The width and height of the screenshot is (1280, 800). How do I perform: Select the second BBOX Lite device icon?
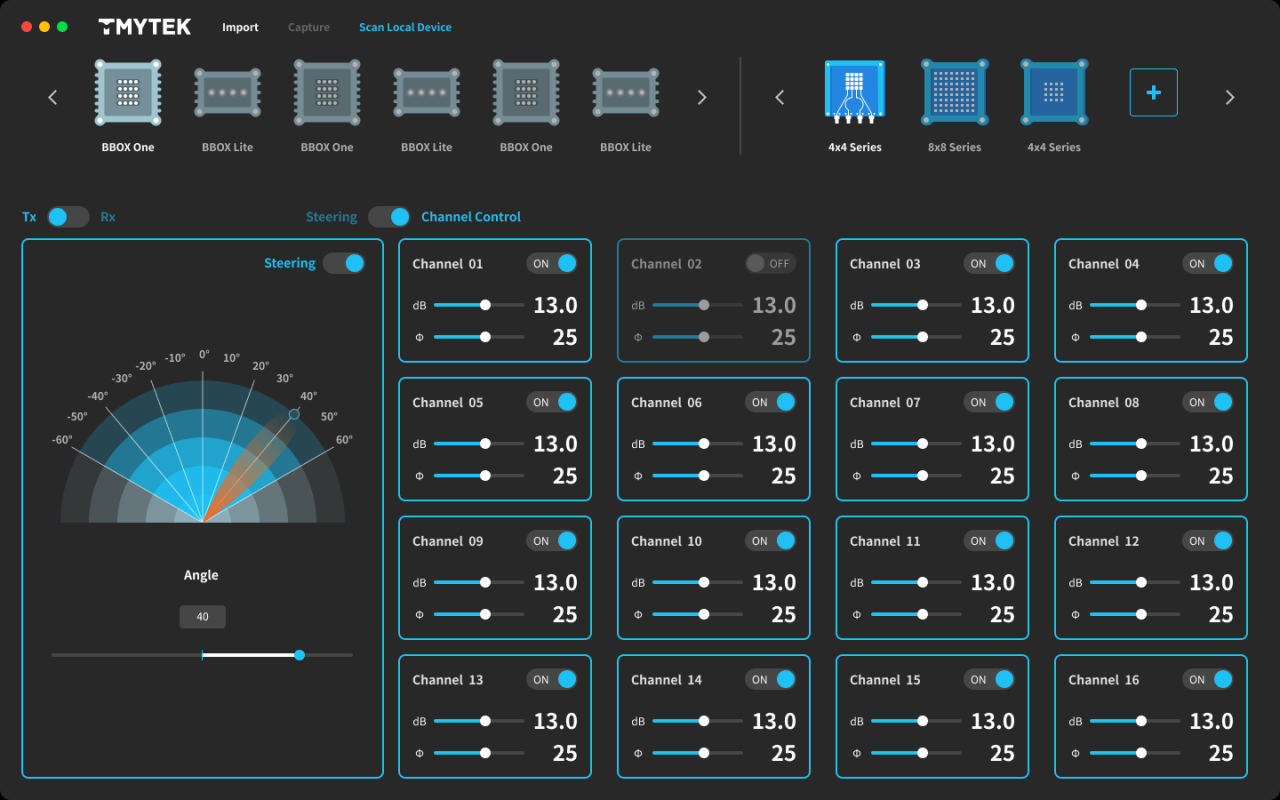click(x=427, y=94)
